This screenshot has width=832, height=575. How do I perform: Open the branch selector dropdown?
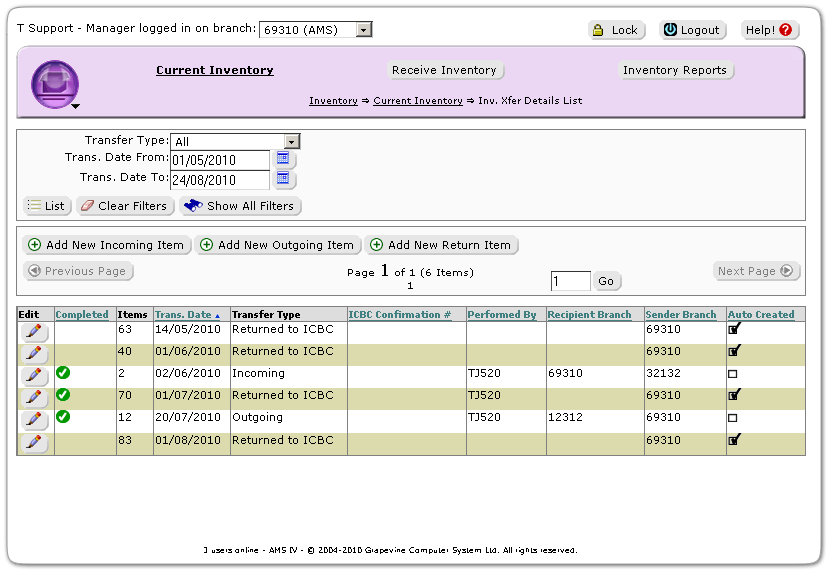[363, 30]
